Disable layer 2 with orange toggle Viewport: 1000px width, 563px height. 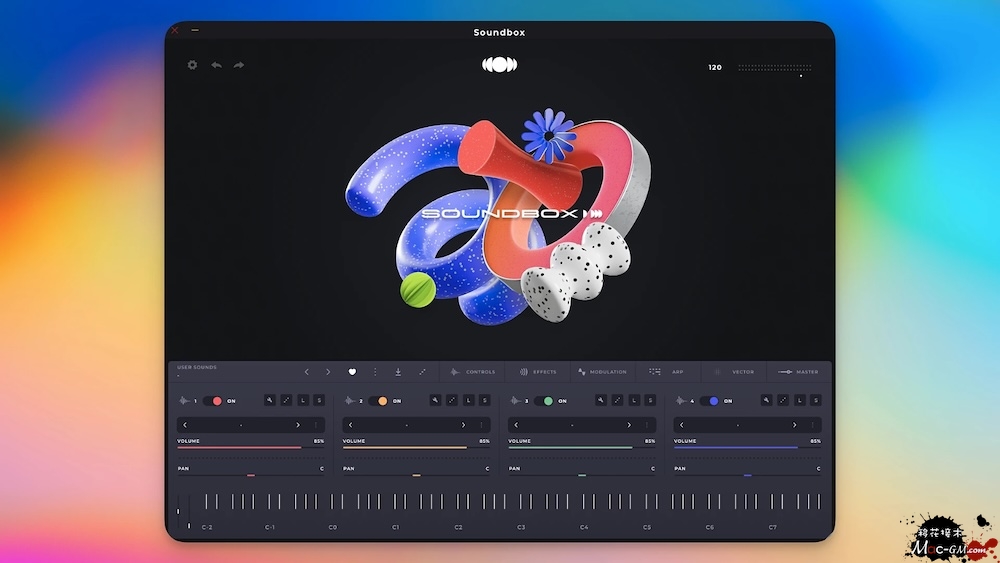[x=379, y=400]
